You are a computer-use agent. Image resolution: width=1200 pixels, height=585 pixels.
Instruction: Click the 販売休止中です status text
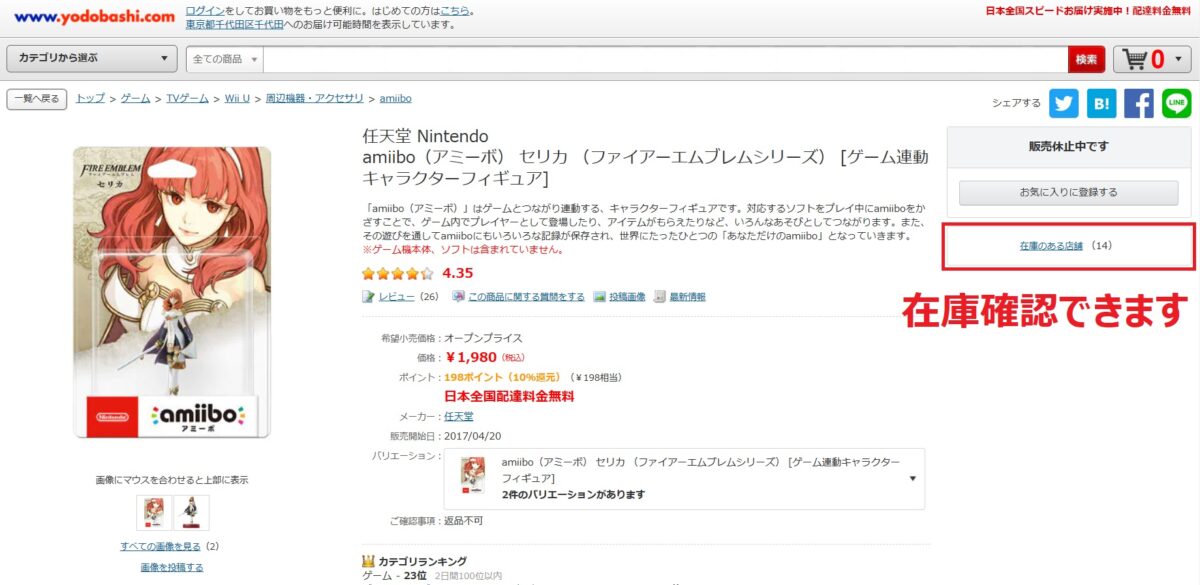tap(1069, 147)
